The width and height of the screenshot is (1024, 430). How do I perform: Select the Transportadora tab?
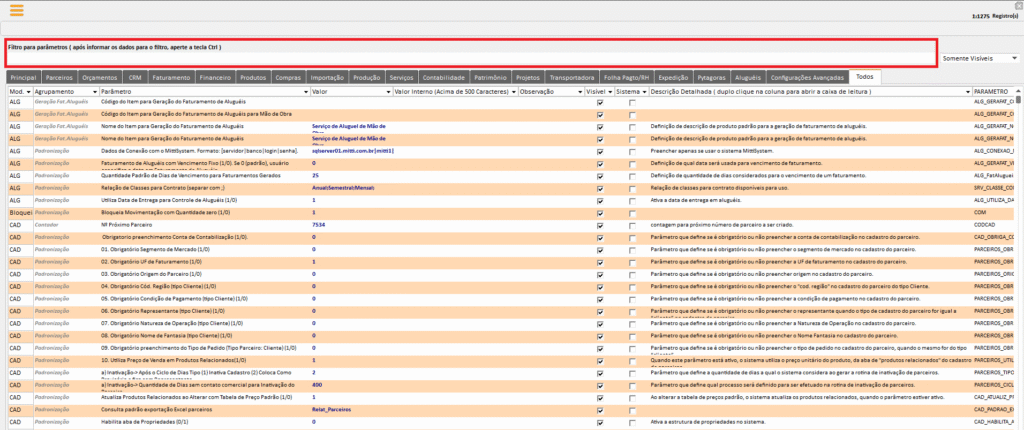pos(572,77)
